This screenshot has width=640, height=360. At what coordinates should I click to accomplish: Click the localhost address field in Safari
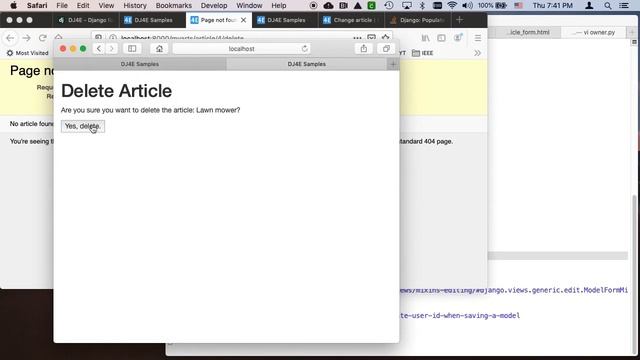tap(241, 49)
